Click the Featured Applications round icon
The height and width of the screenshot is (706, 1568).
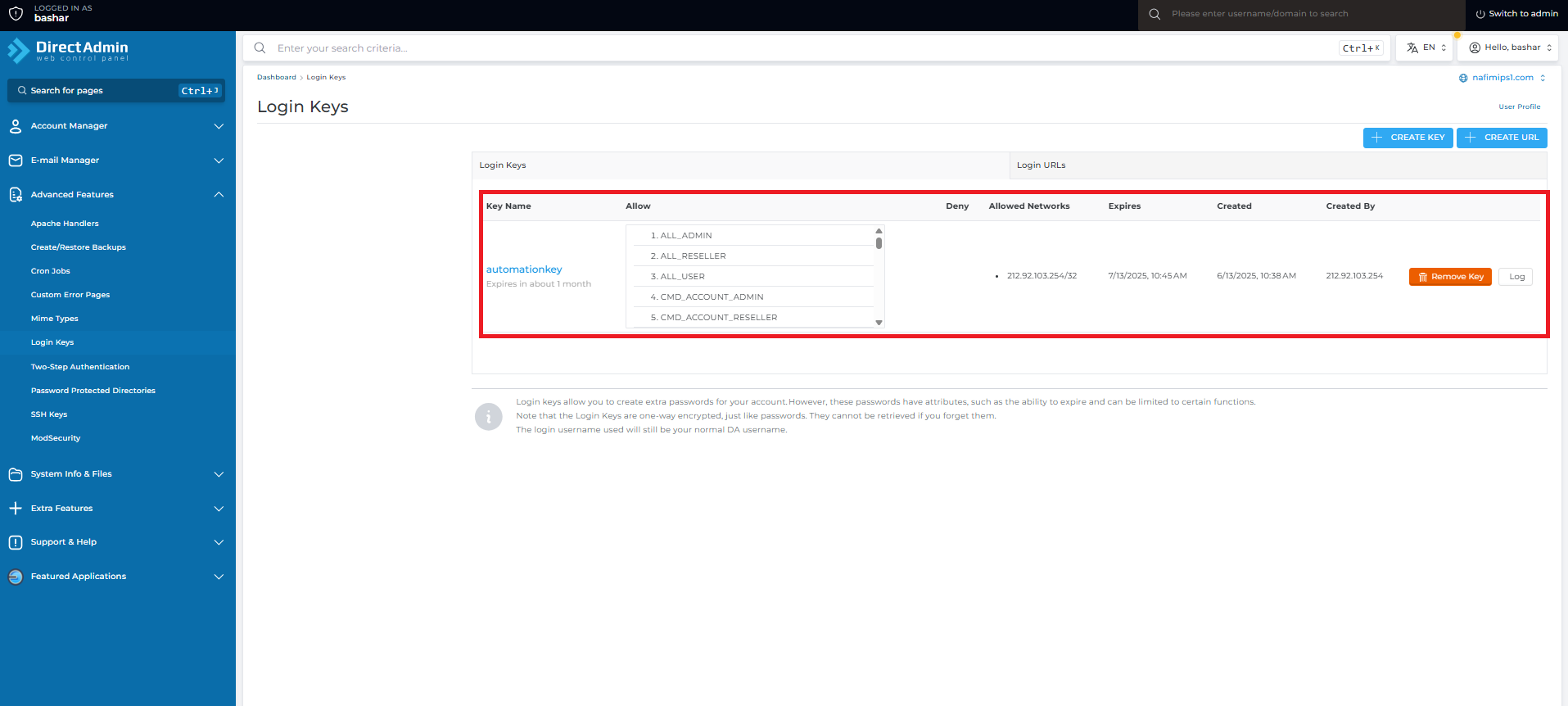click(16, 577)
